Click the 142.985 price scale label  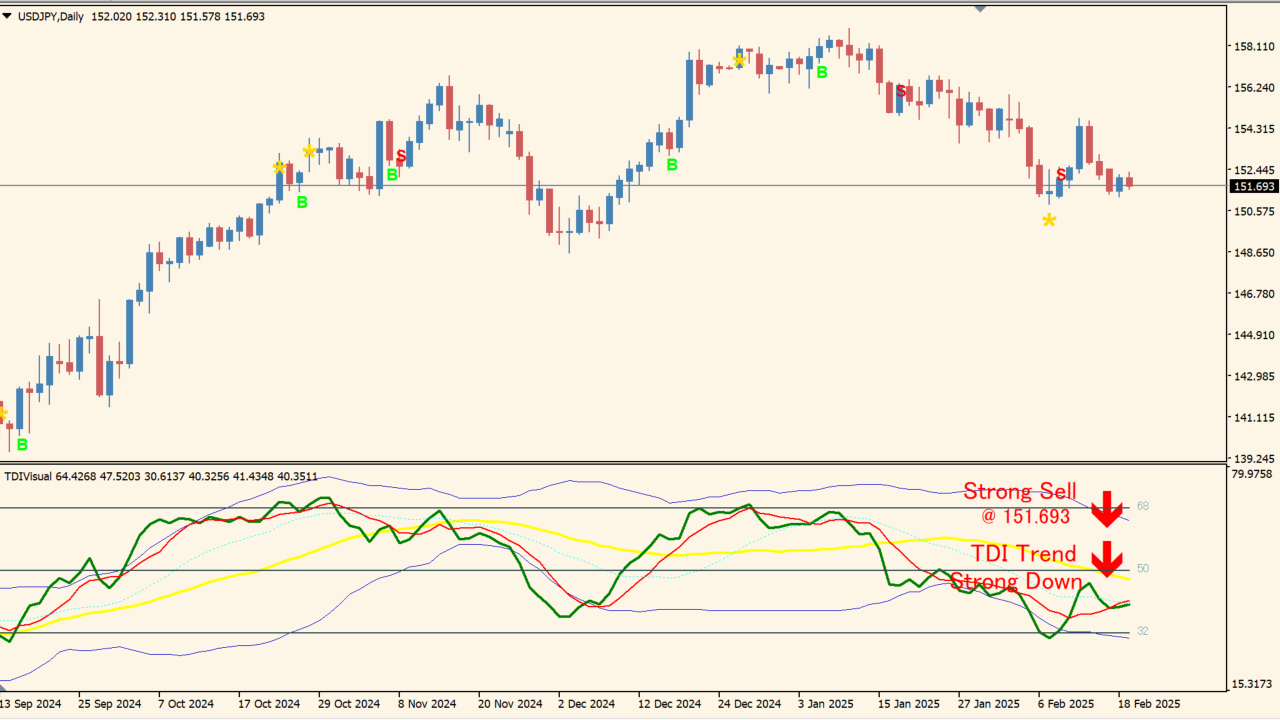click(1255, 376)
